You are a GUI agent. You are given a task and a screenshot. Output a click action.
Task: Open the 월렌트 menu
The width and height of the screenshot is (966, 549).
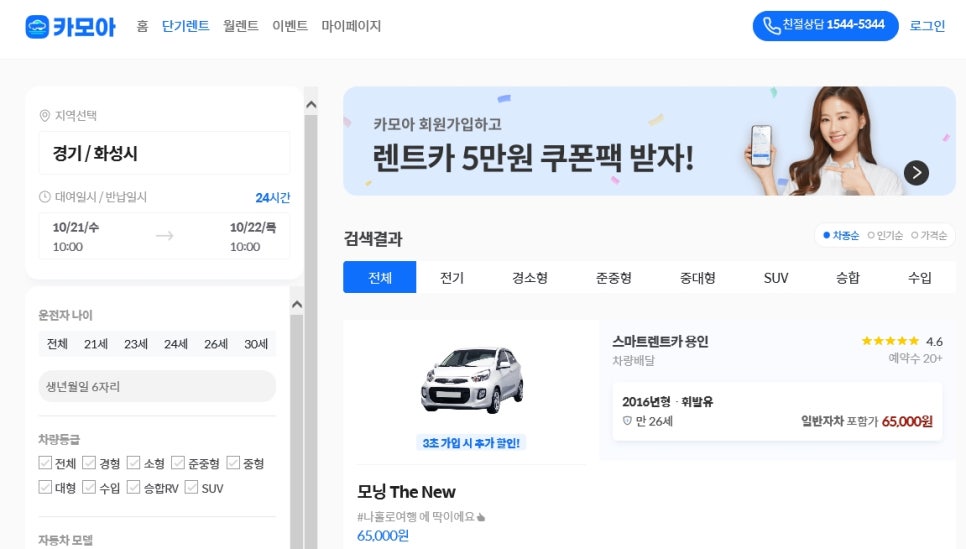coord(241,26)
